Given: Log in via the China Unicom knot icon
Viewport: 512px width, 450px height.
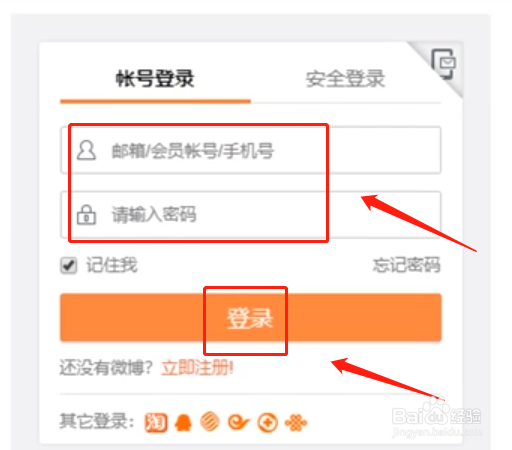Looking at the screenshot, I should click(296, 423).
